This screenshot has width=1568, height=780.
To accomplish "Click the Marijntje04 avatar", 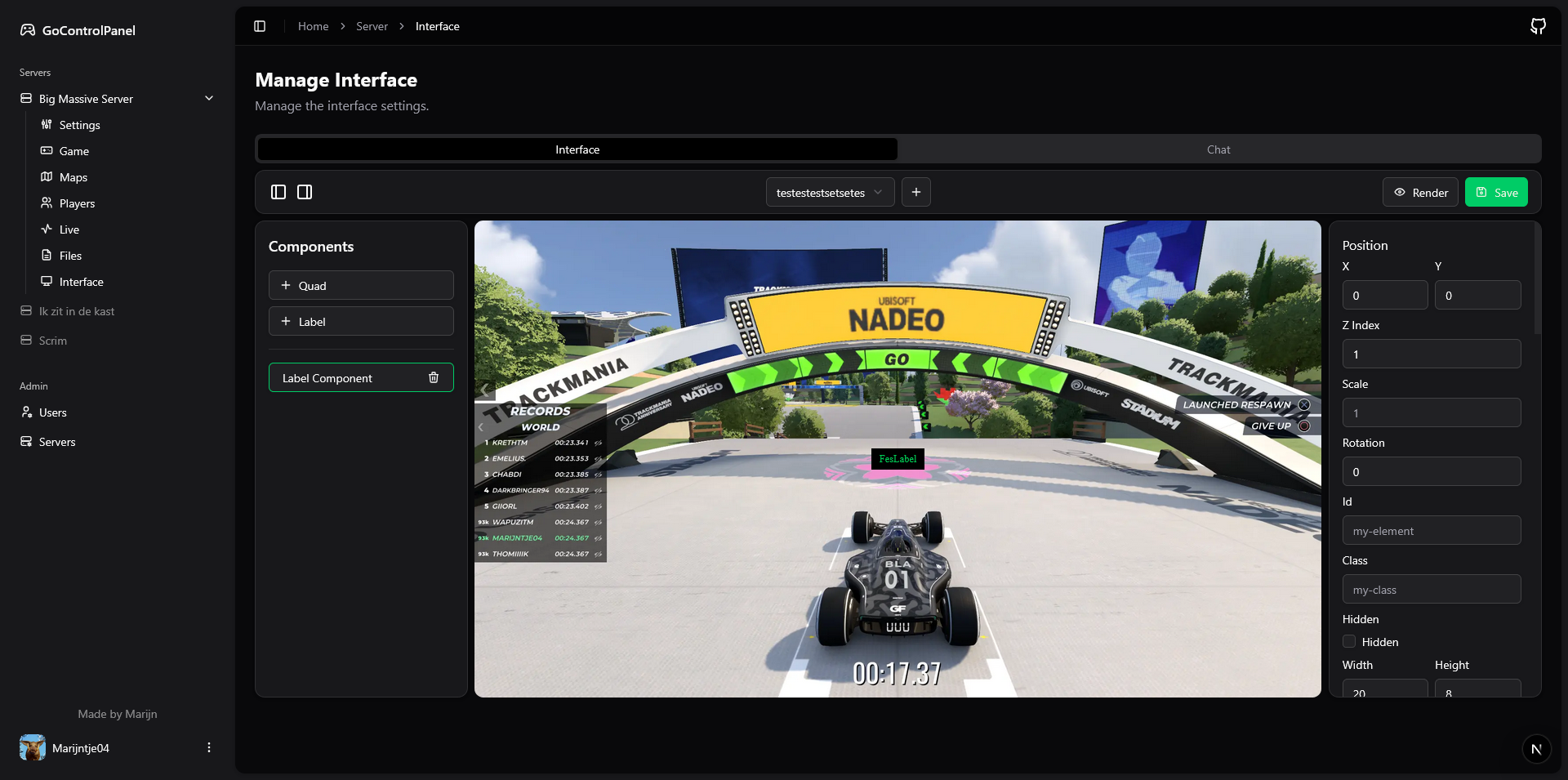I will [33, 748].
